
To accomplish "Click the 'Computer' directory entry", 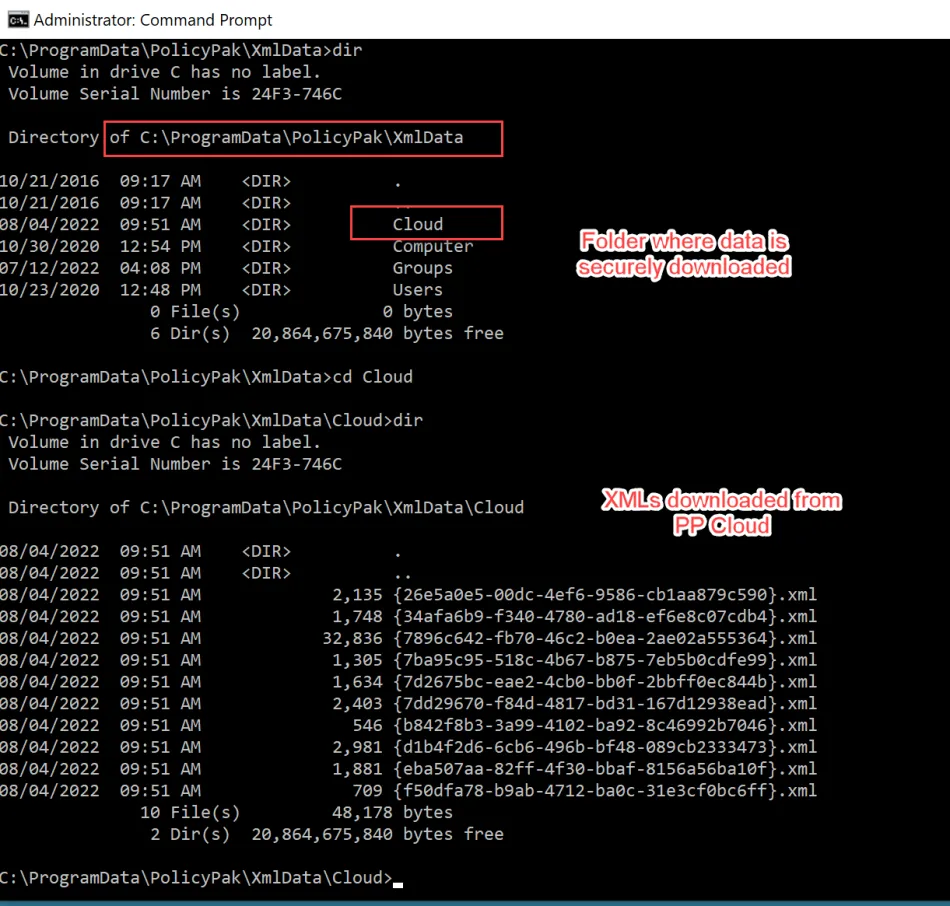I will (x=433, y=246).
